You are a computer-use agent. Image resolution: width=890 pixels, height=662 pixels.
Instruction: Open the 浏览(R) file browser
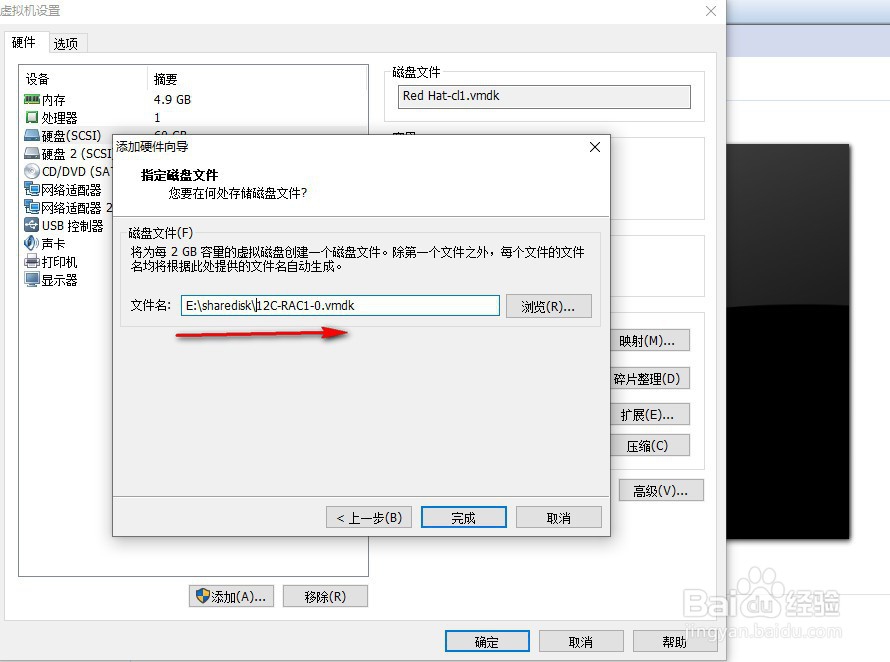point(548,304)
